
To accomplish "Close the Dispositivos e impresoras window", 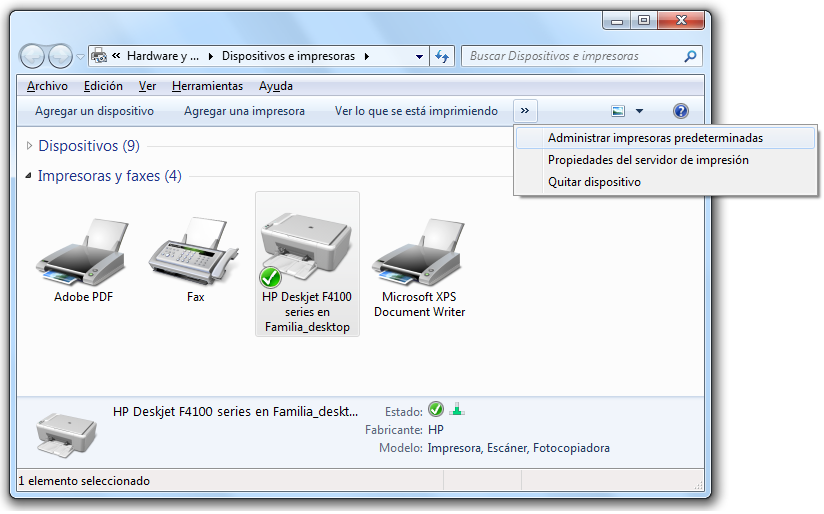I will [681, 21].
